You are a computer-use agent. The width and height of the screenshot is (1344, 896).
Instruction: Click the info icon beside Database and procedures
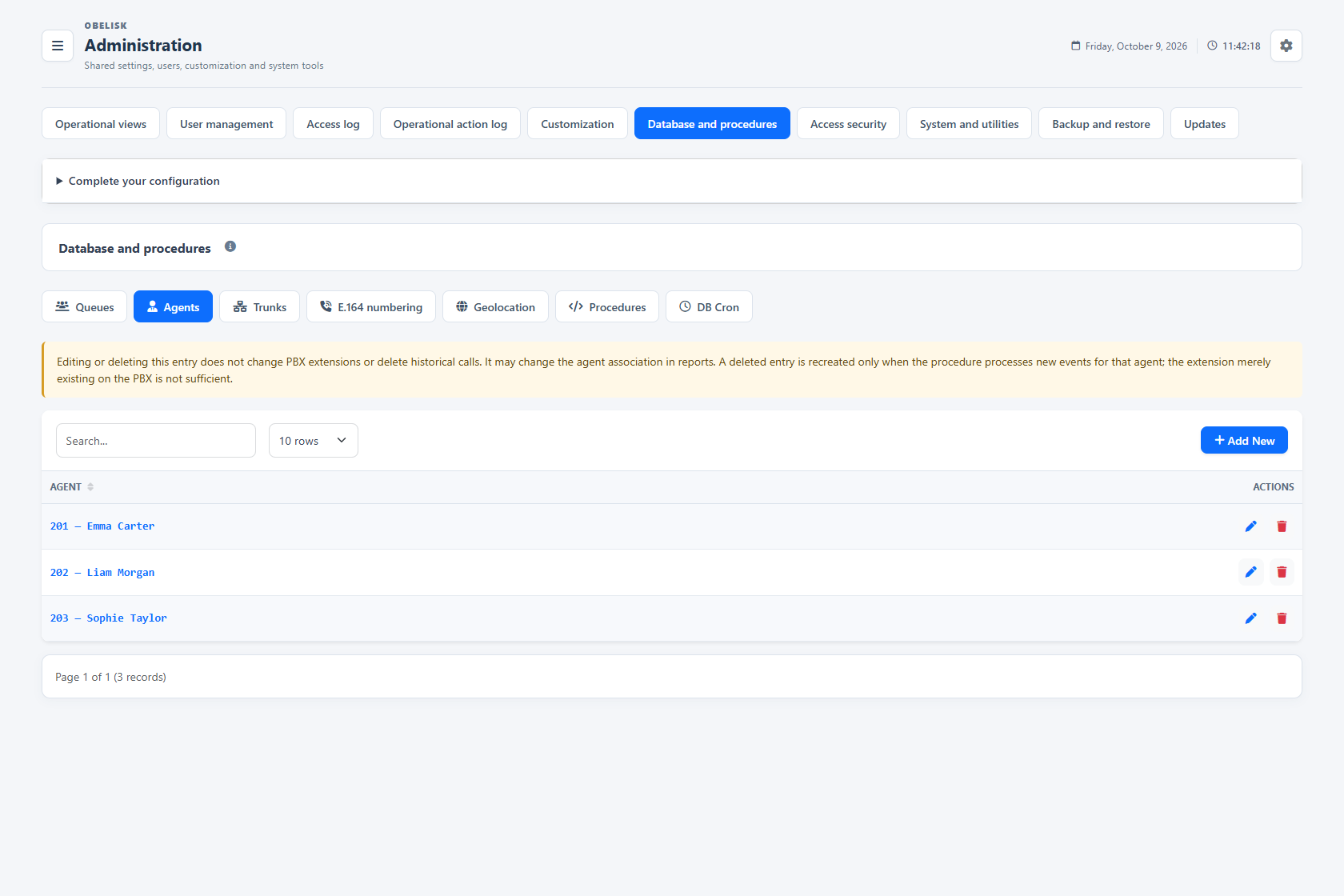[230, 246]
